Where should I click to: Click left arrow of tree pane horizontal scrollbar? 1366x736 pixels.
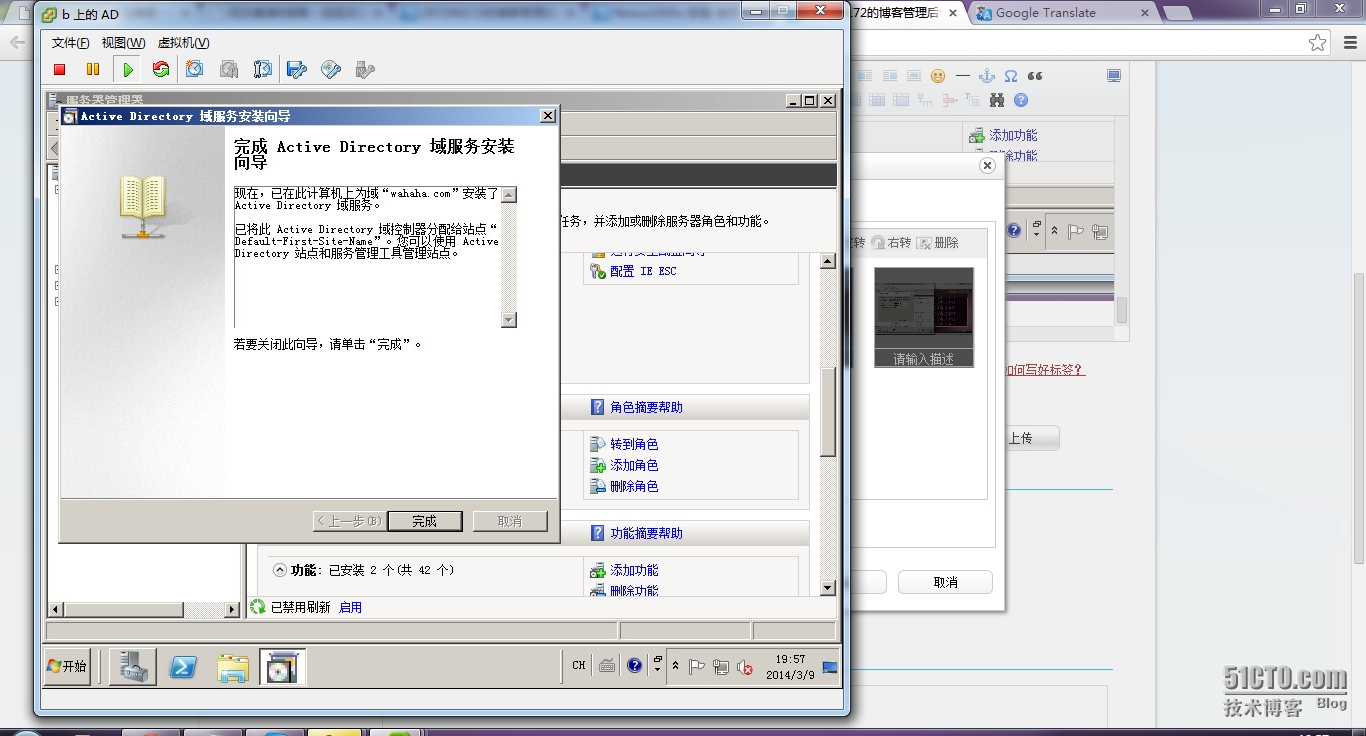(56, 609)
